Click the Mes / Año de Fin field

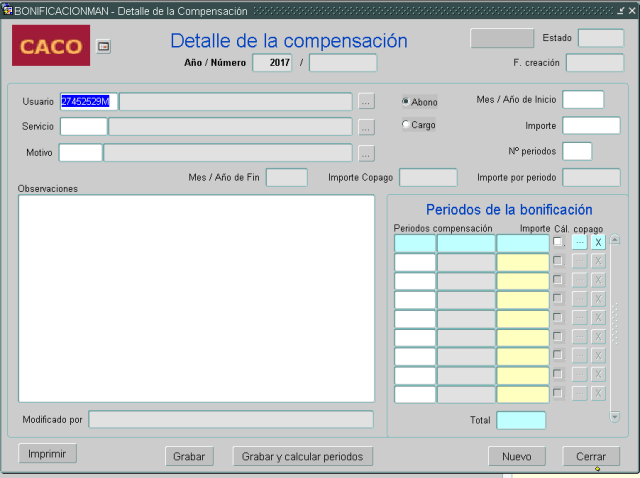(287, 178)
